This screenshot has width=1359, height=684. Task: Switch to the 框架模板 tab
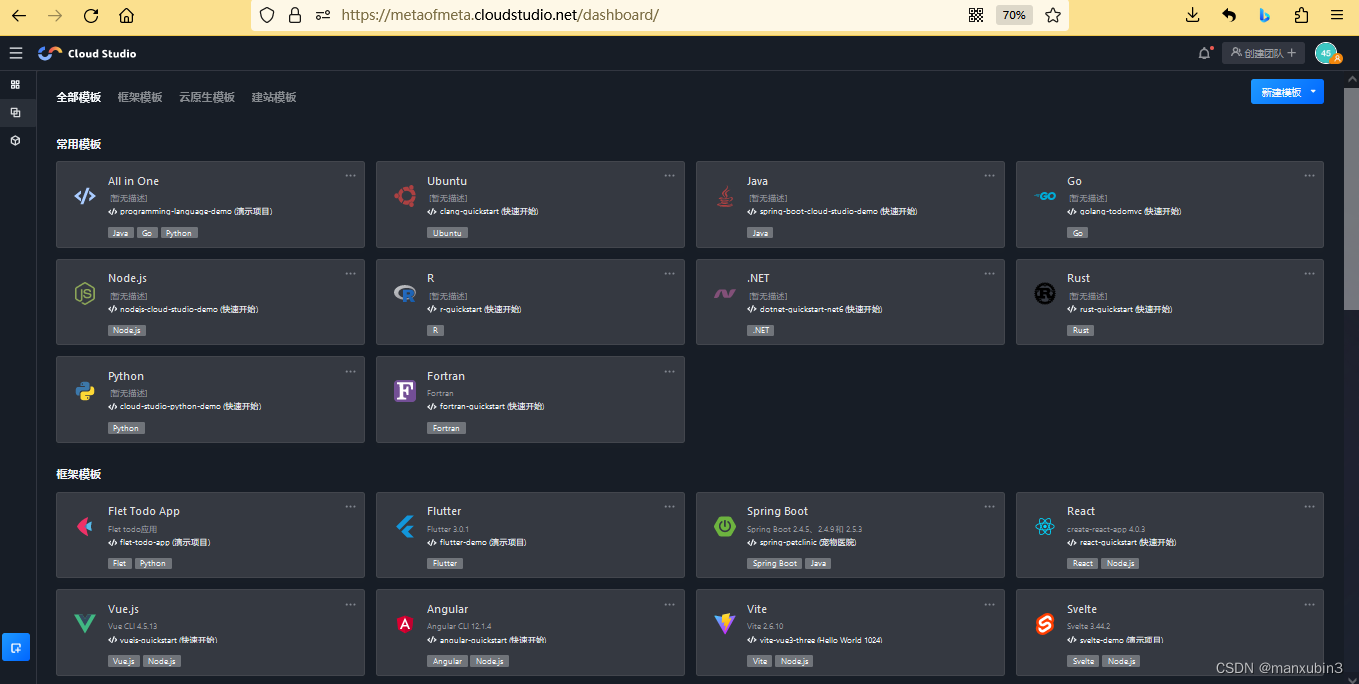(140, 97)
